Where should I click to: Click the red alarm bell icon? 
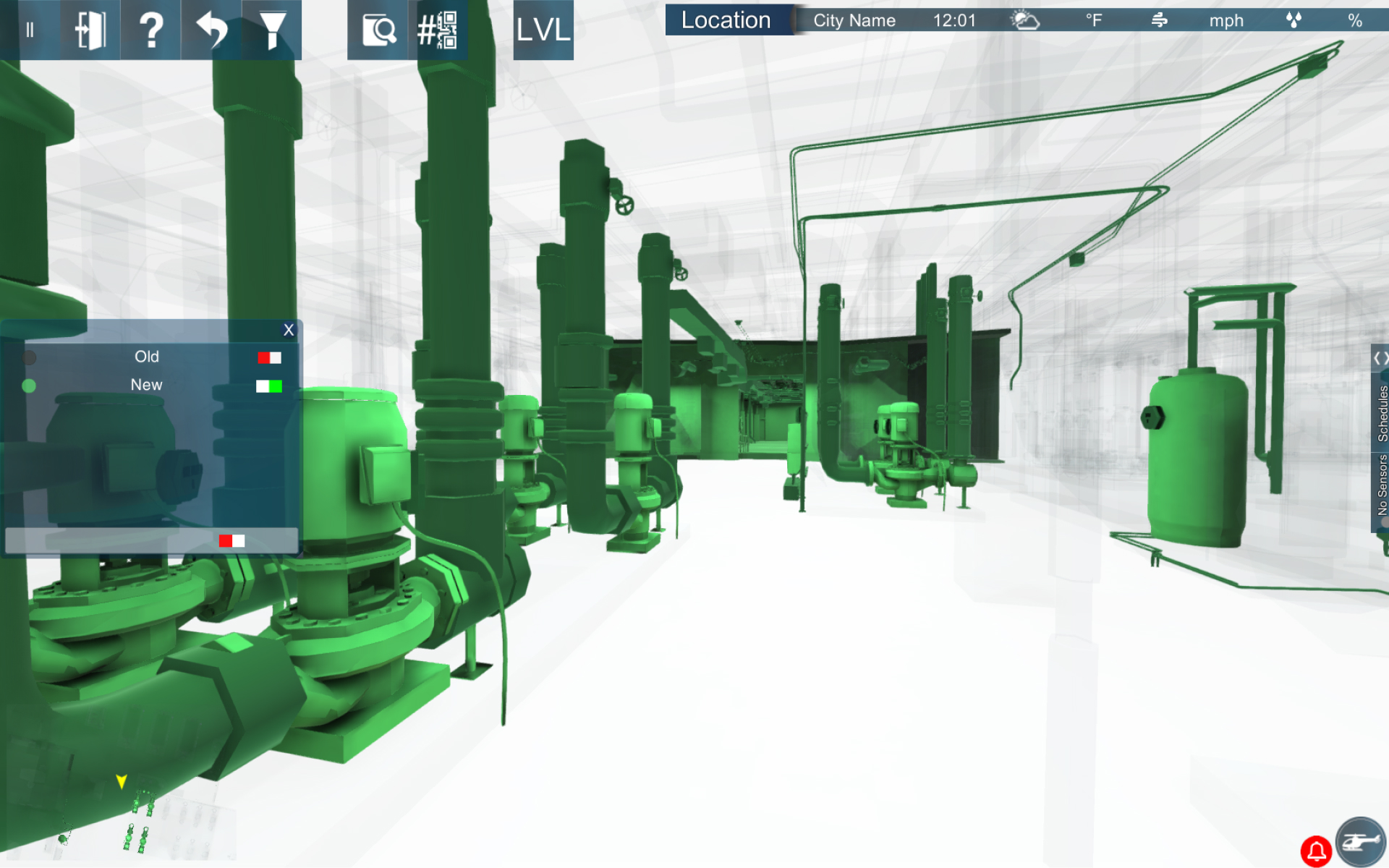coord(1316,851)
